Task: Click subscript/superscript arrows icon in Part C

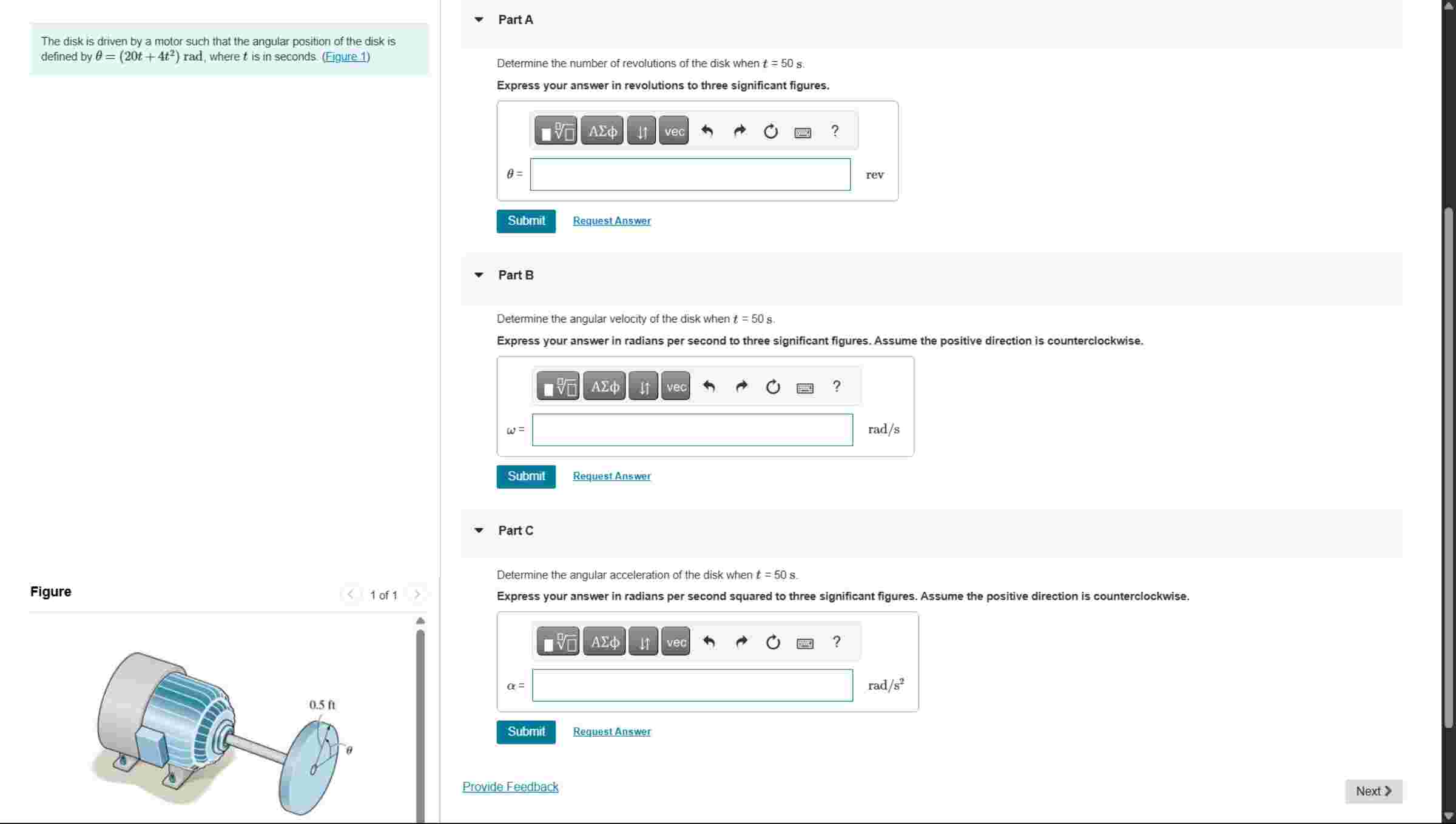Action: (x=644, y=642)
